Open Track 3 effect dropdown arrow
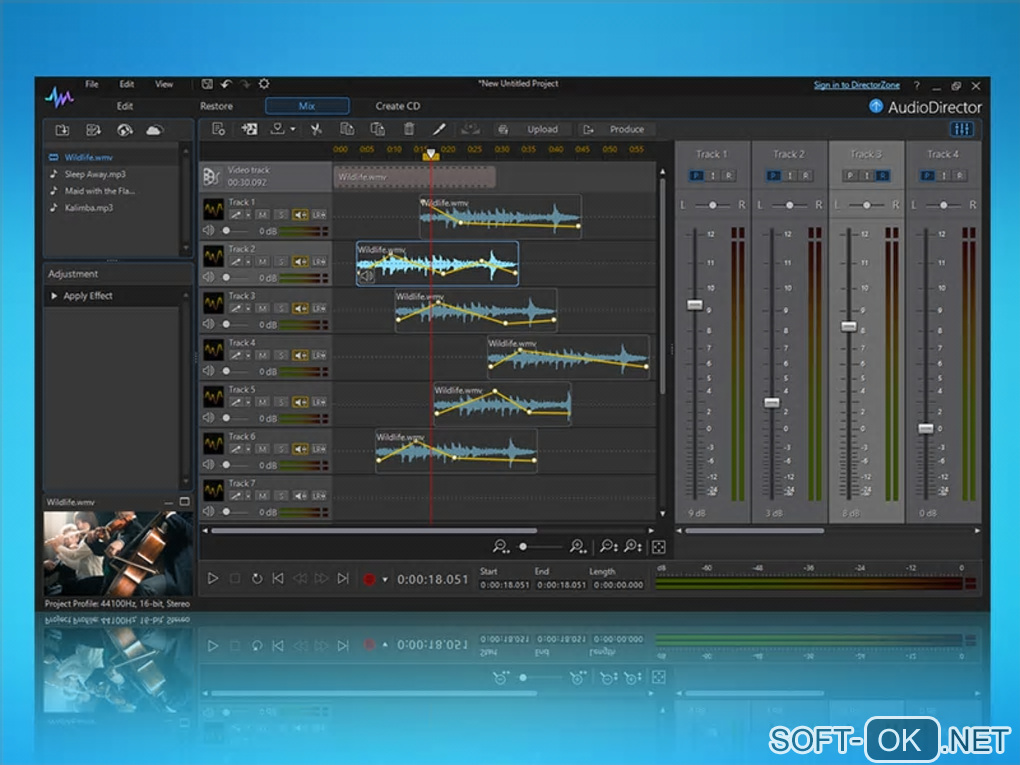The width and height of the screenshot is (1020, 765). [248, 308]
